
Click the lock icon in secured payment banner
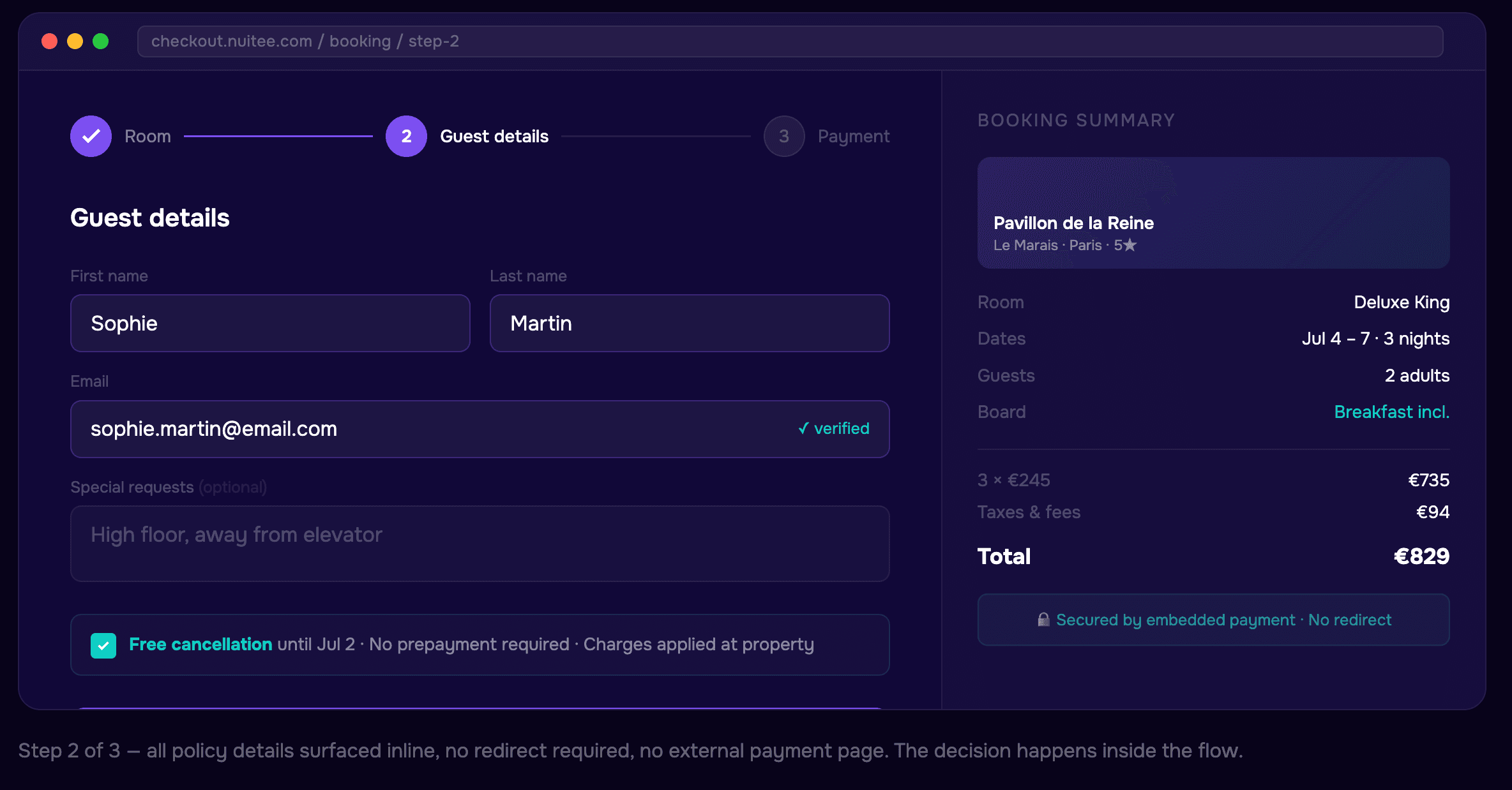[1043, 620]
